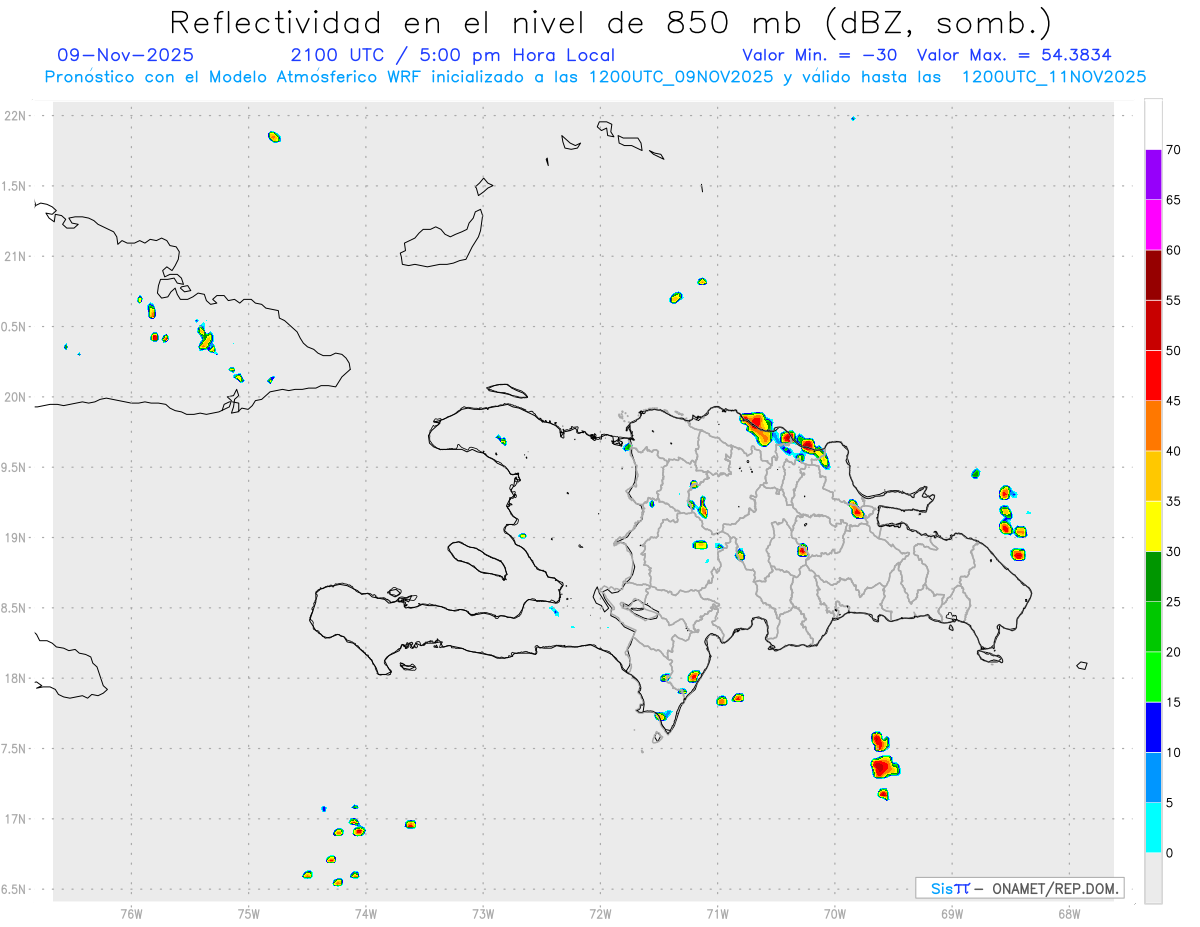This screenshot has width=1200, height=927.
Task: Click the light blue 5–10 dBZ colorbar segment
Action: pyautogui.click(x=1153, y=778)
